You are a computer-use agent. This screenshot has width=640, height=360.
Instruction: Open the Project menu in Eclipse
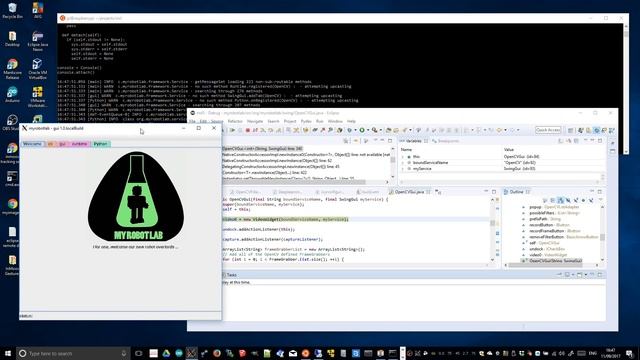pos(290,121)
